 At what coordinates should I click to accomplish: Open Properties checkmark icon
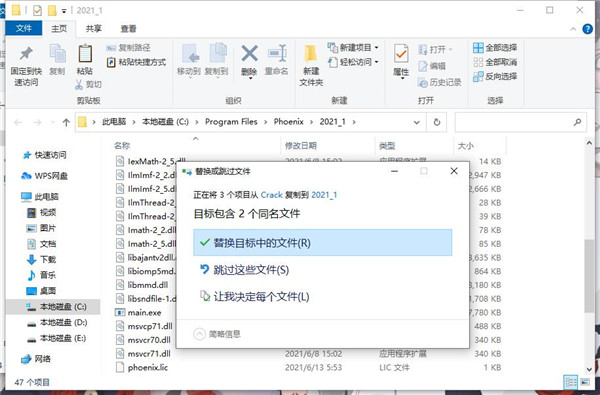click(401, 54)
